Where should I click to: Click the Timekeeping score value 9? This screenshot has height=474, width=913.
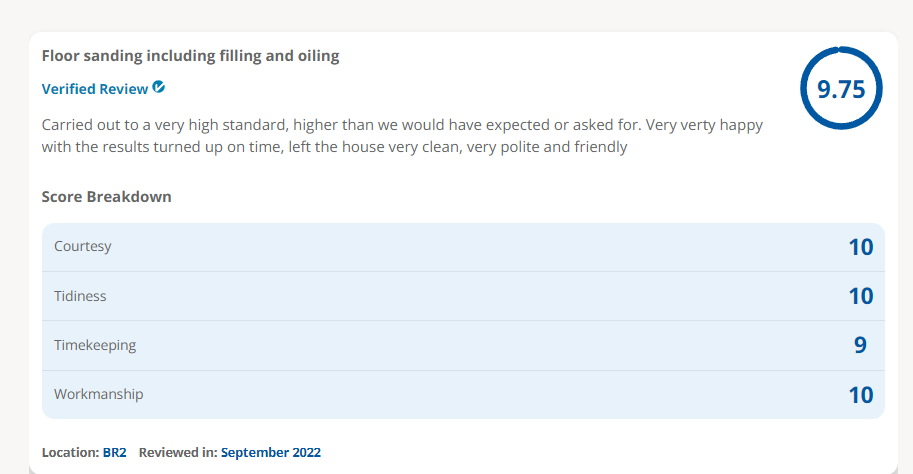(x=860, y=345)
